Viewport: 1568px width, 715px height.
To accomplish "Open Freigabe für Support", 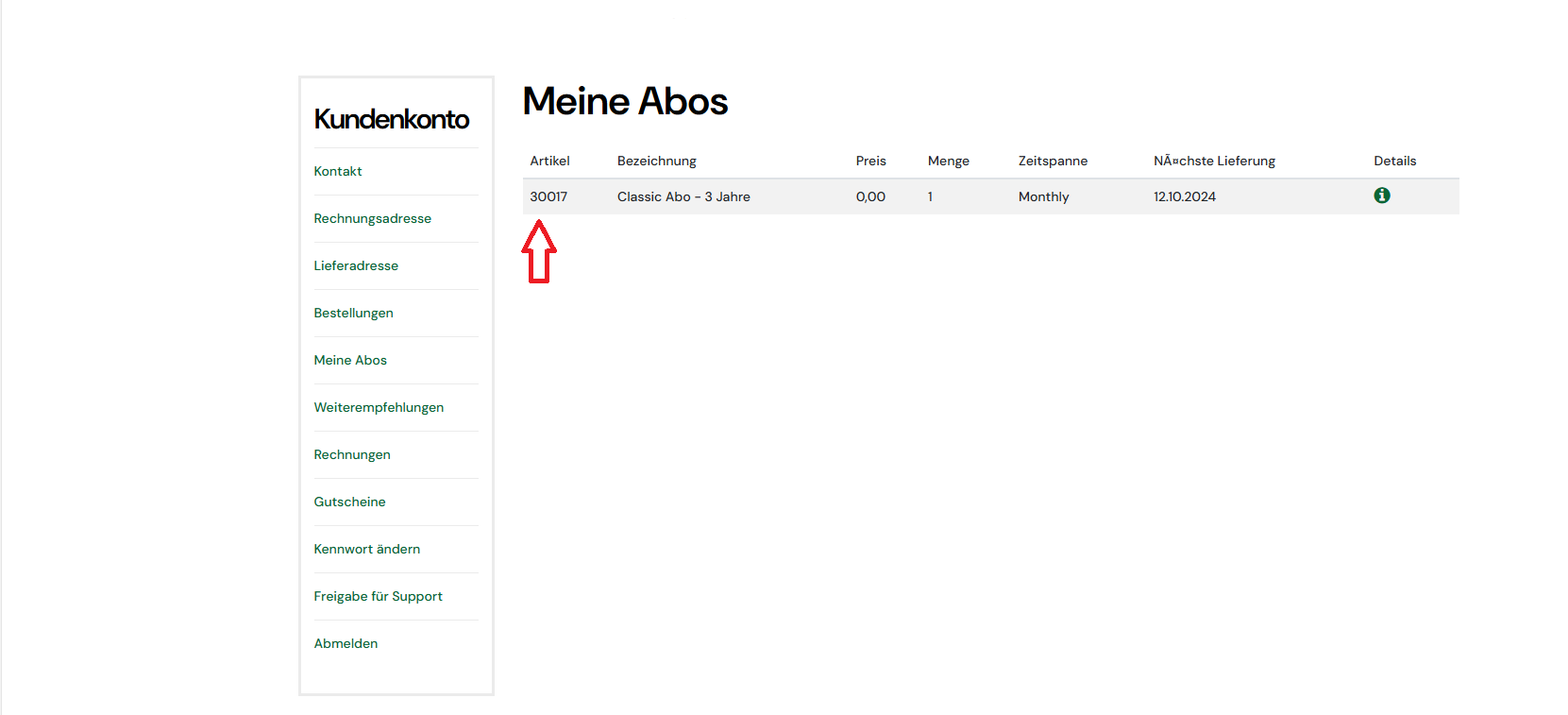I will click(x=379, y=596).
